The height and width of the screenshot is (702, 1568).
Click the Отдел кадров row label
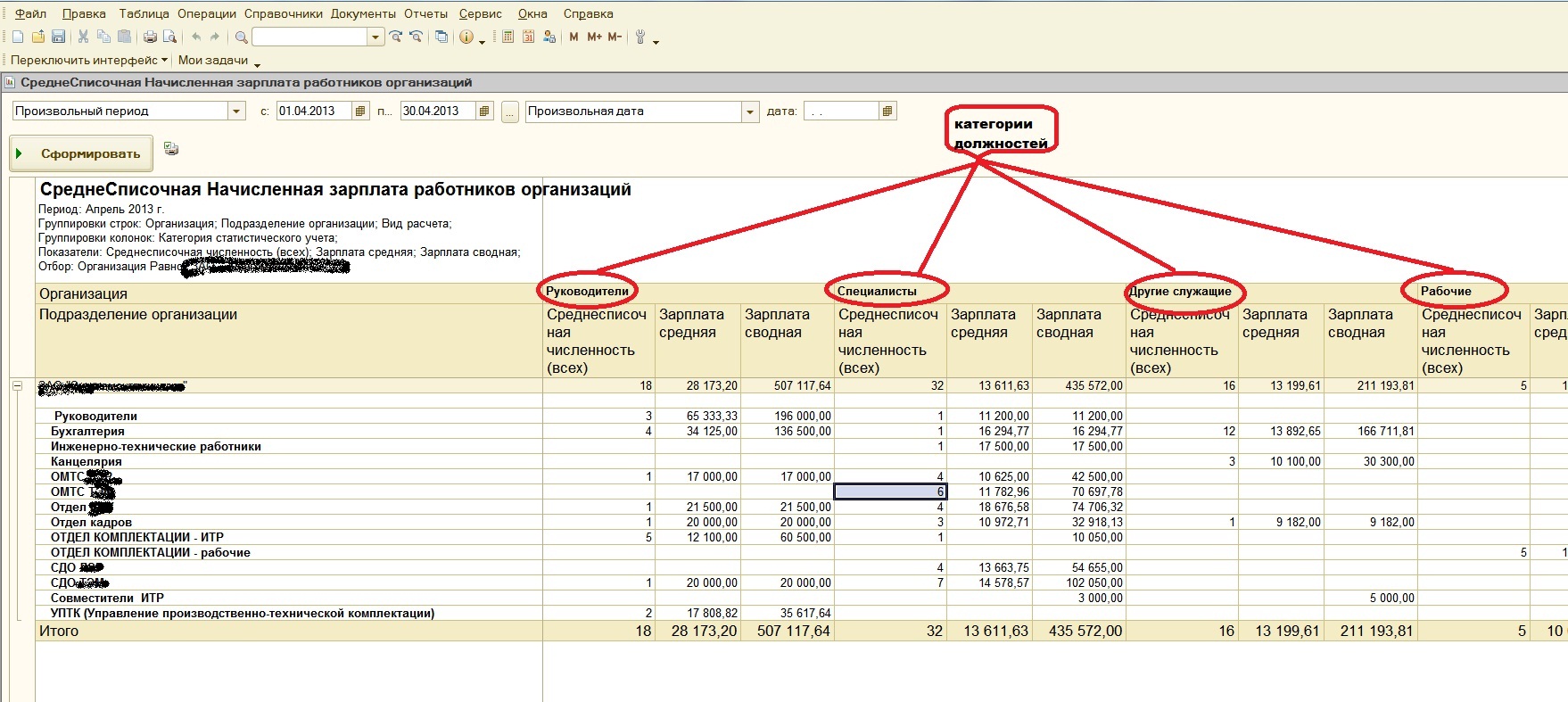click(x=91, y=522)
